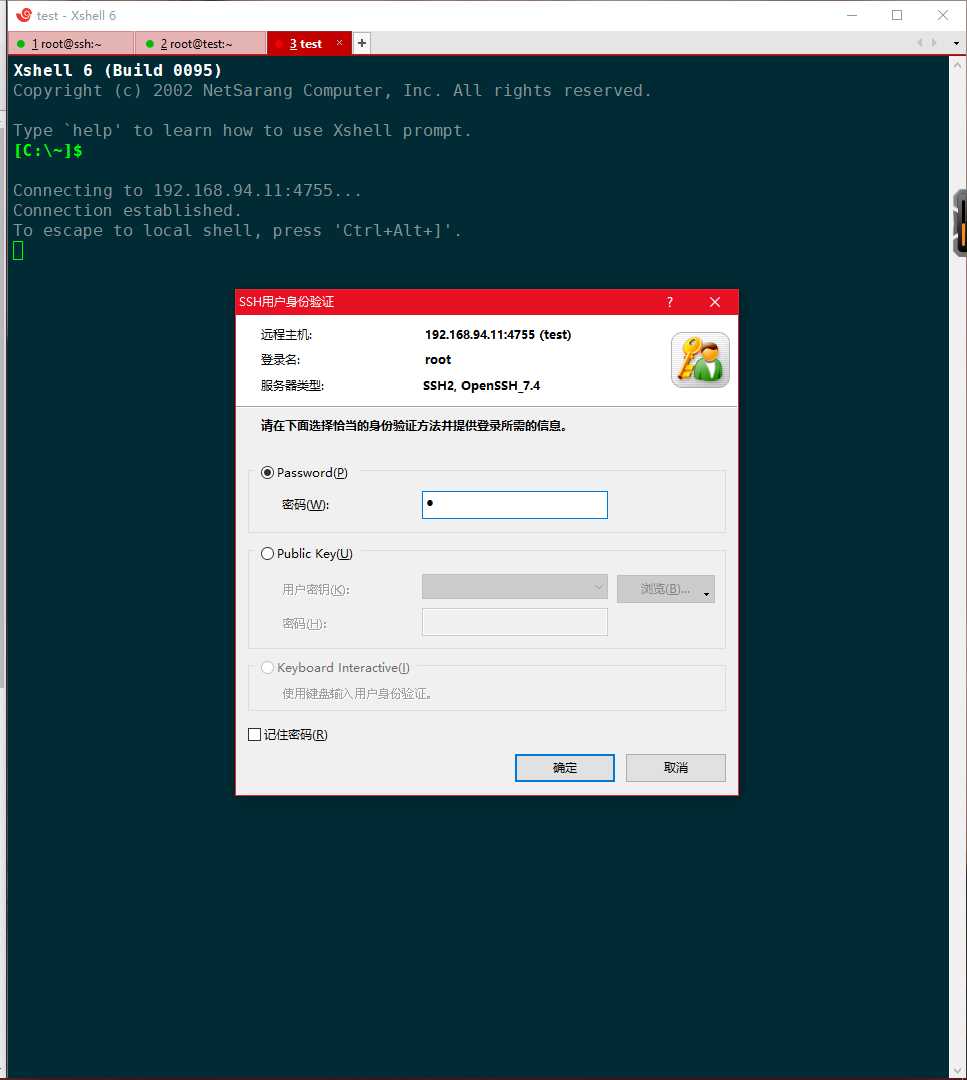Minimize the Xshell window
967x1080 pixels.
click(852, 15)
